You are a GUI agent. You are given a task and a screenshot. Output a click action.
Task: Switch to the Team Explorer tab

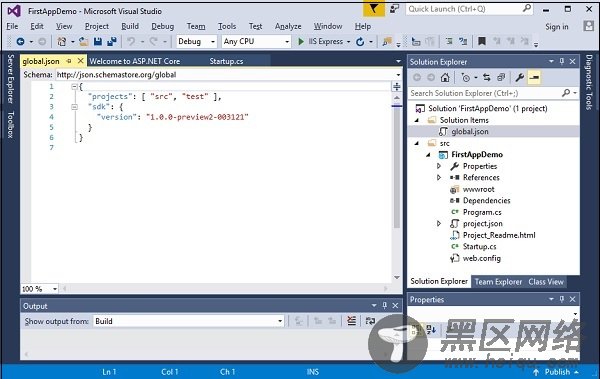[x=498, y=282]
